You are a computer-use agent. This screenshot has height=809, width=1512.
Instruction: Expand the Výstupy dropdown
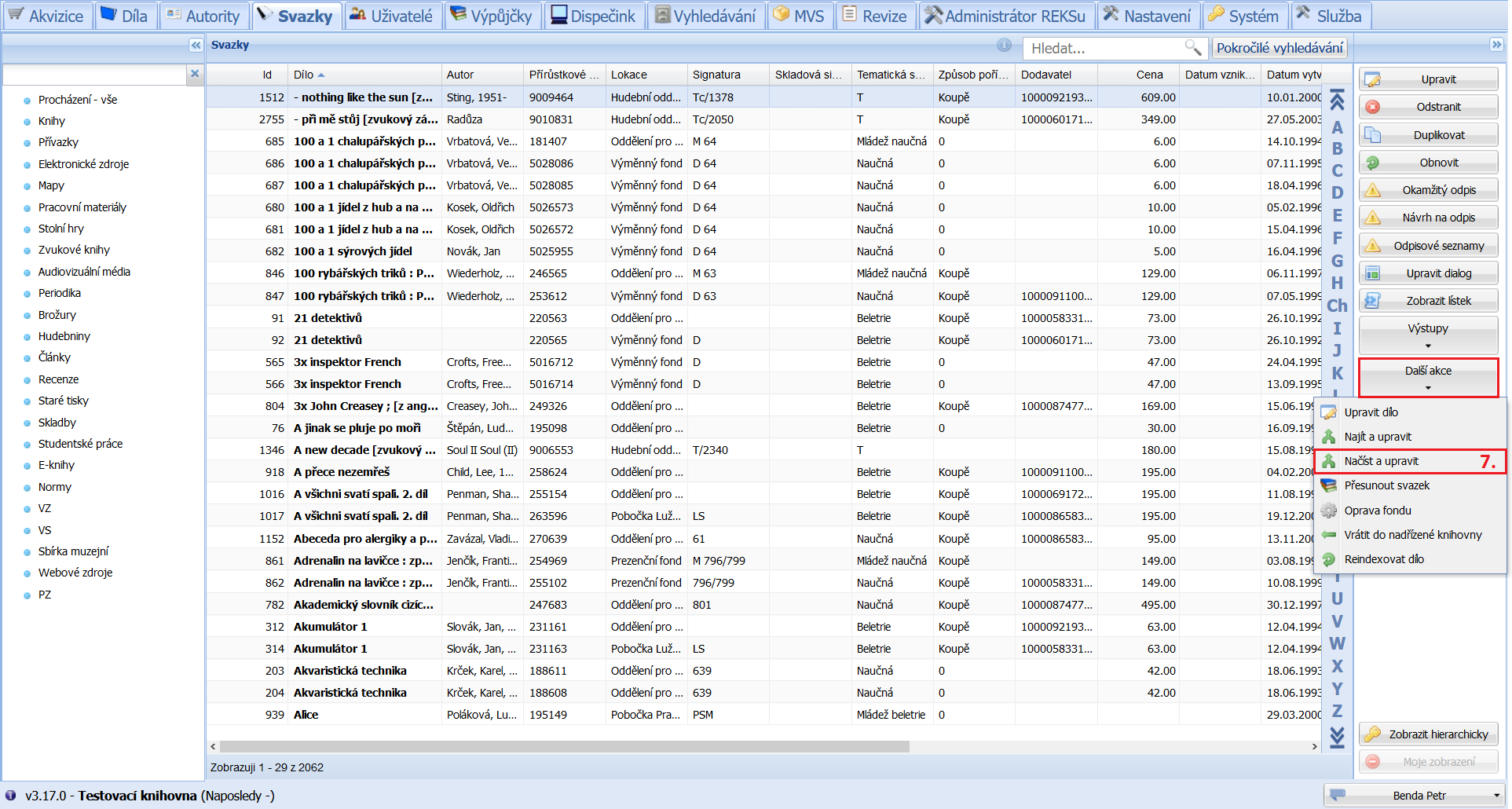(1429, 335)
